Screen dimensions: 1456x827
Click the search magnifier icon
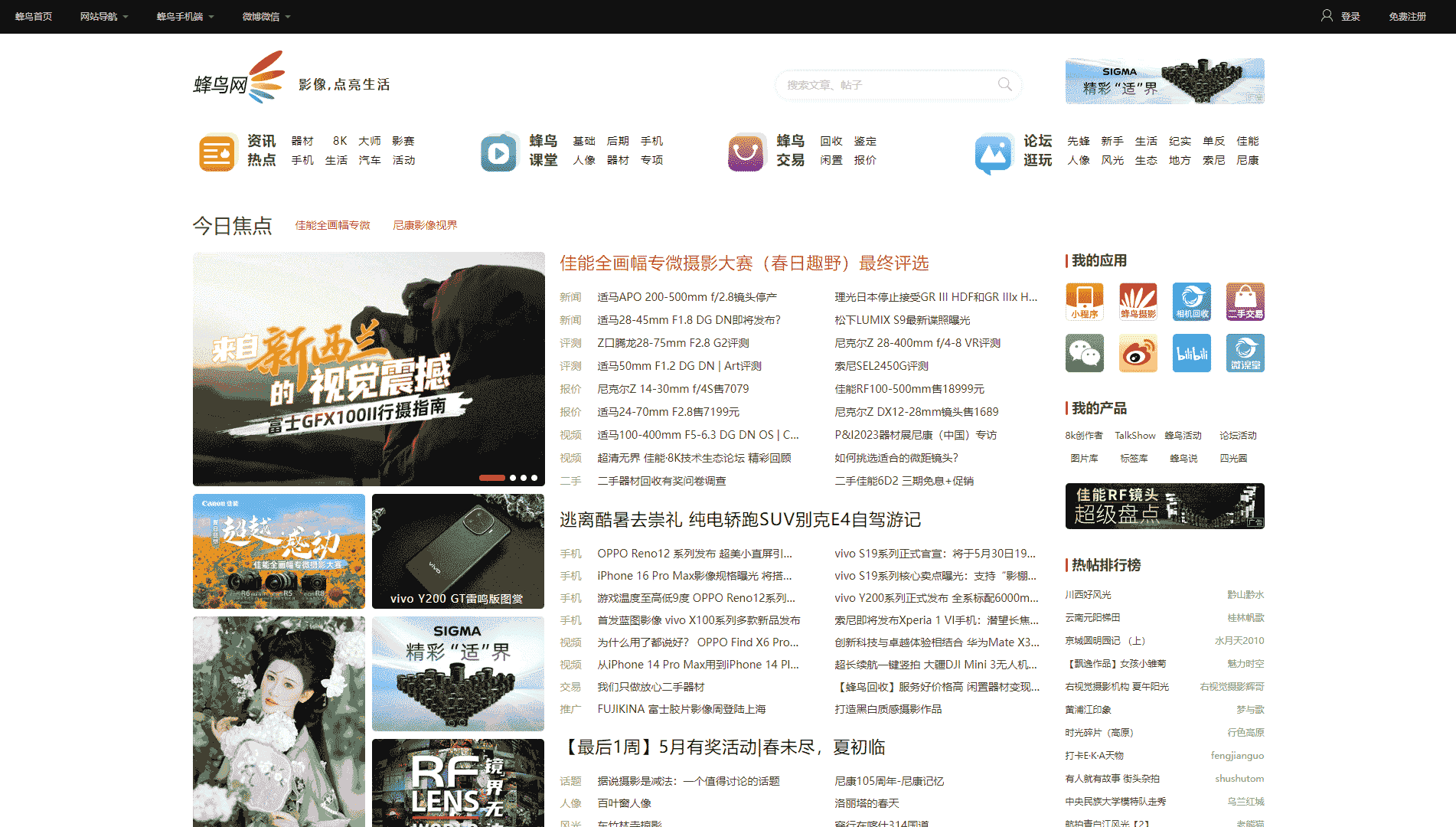1004,84
